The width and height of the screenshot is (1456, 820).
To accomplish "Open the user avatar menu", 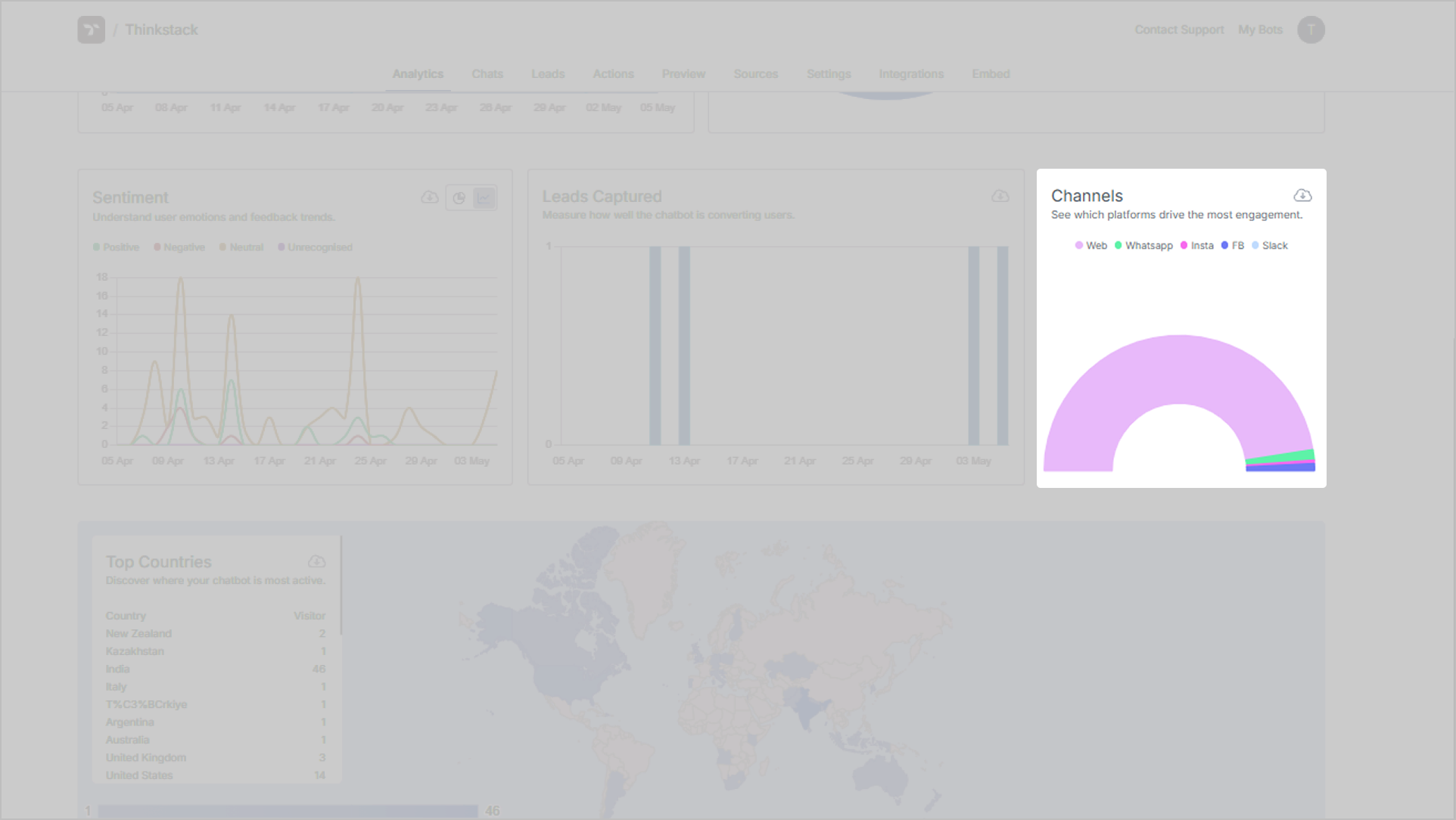I will click(1311, 30).
